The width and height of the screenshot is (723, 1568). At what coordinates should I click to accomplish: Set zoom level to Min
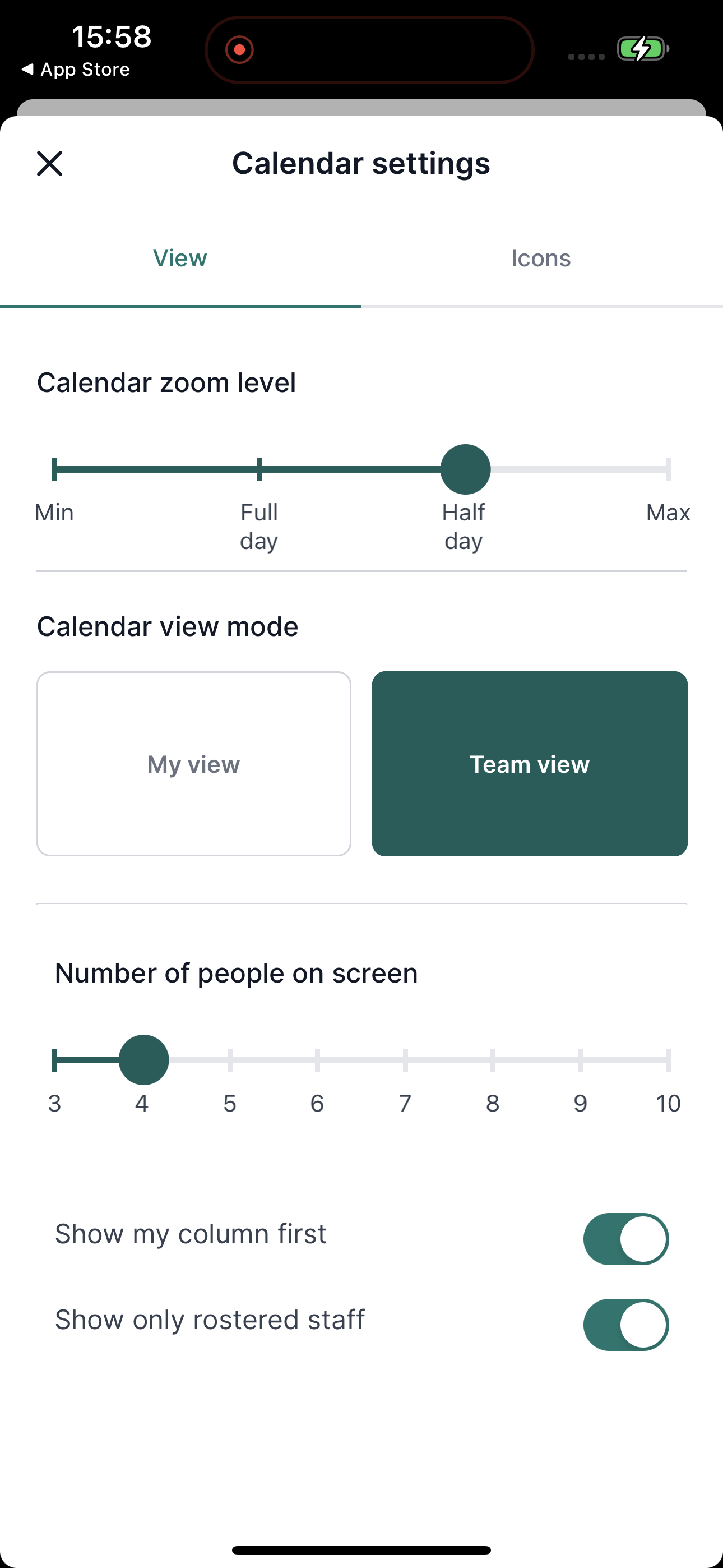(54, 469)
